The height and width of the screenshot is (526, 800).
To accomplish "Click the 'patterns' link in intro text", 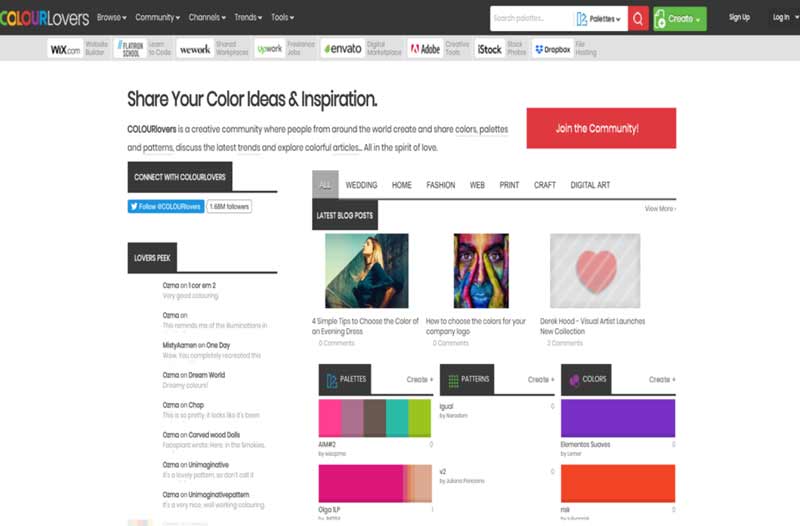I will pyautogui.click(x=158, y=148).
